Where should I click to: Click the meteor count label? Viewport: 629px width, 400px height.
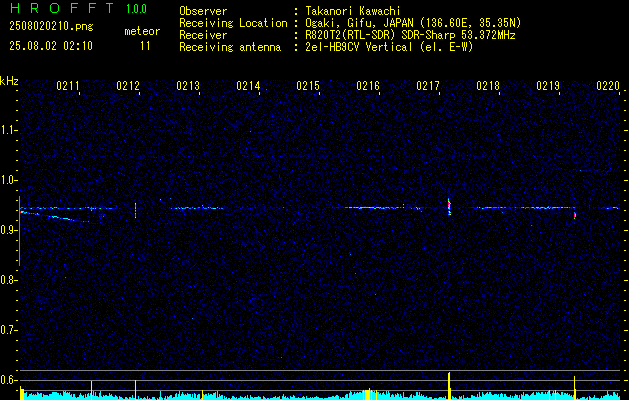142,31
